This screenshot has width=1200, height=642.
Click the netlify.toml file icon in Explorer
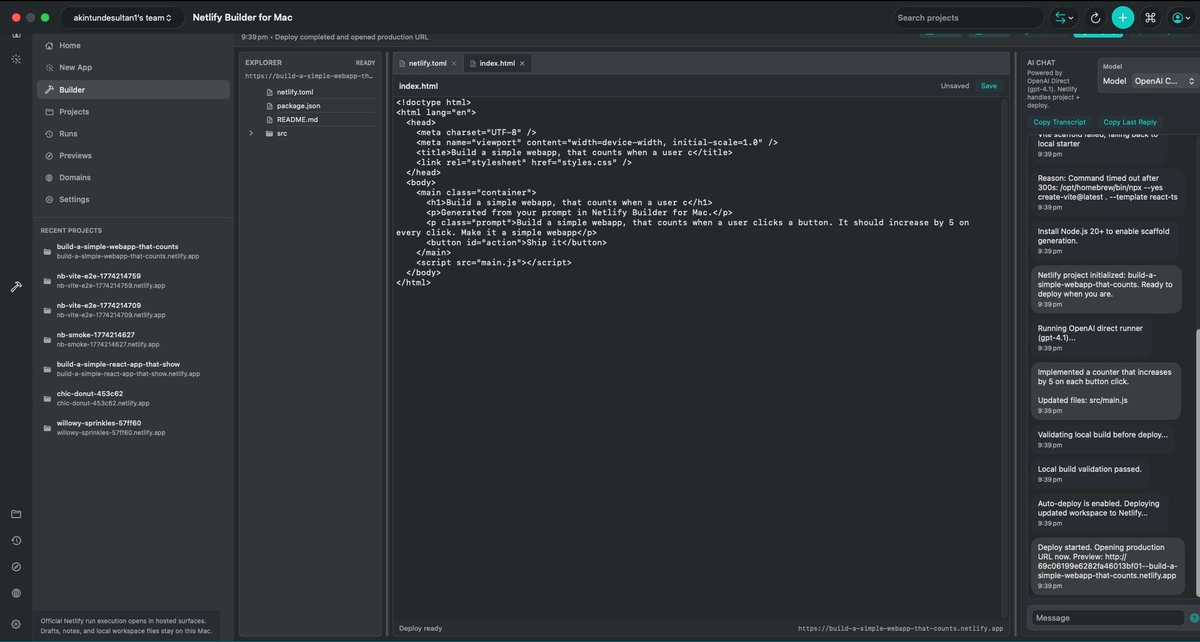point(269,92)
